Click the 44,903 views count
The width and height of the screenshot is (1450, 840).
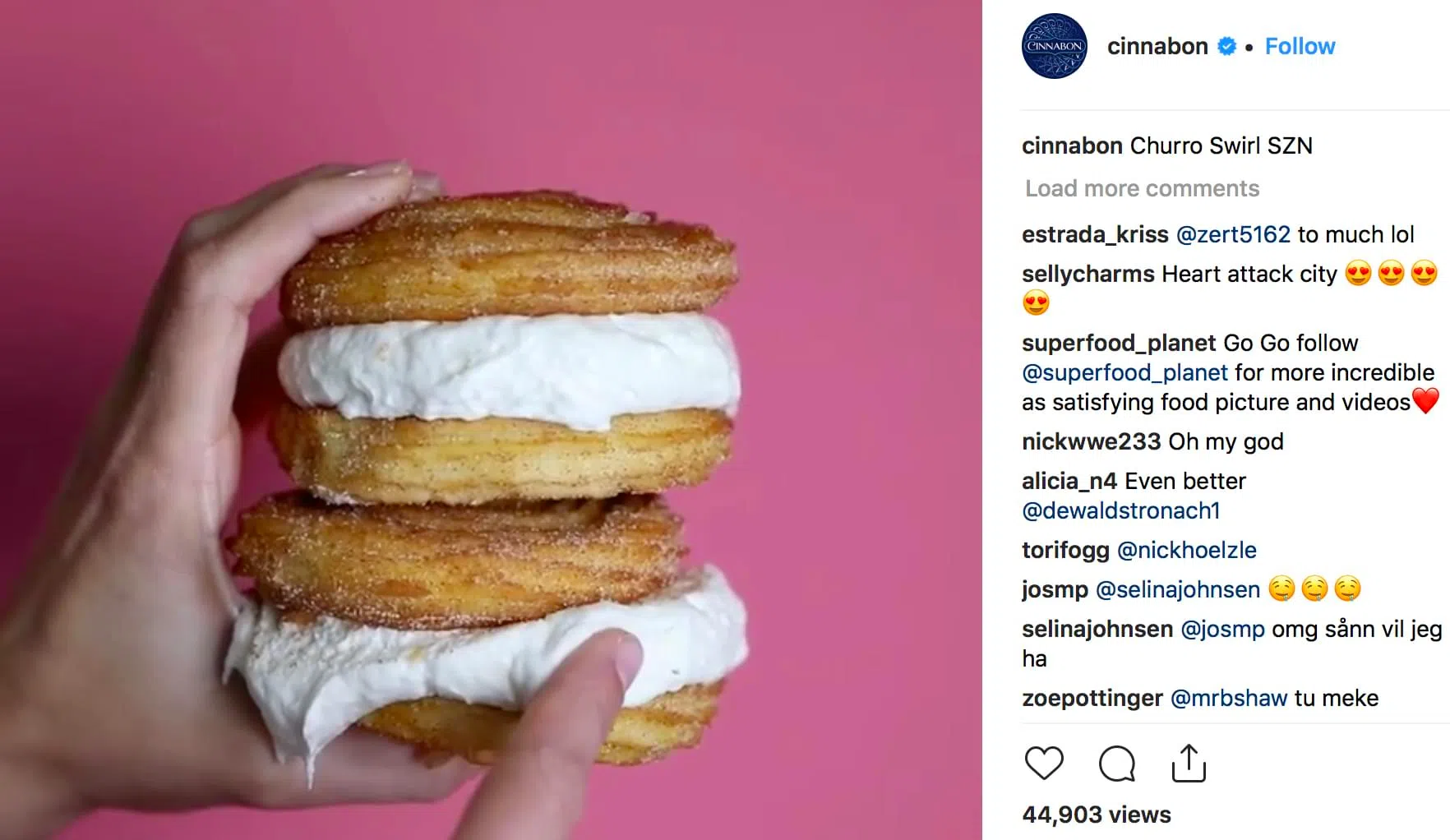pos(1097,815)
